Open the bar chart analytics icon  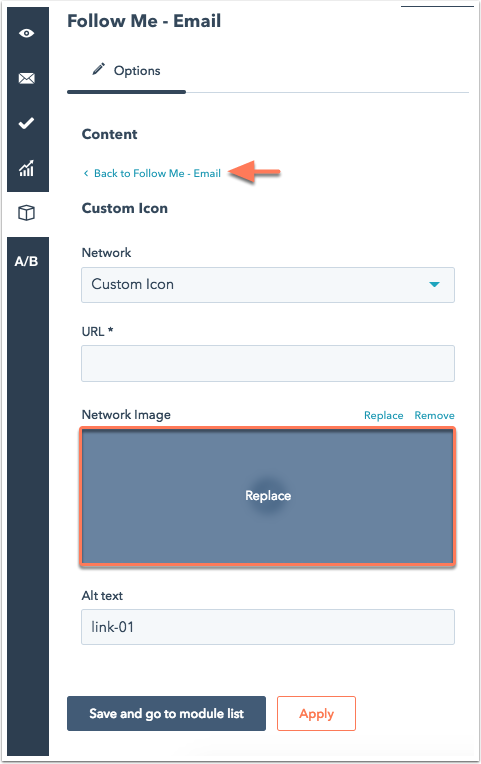pos(26,168)
